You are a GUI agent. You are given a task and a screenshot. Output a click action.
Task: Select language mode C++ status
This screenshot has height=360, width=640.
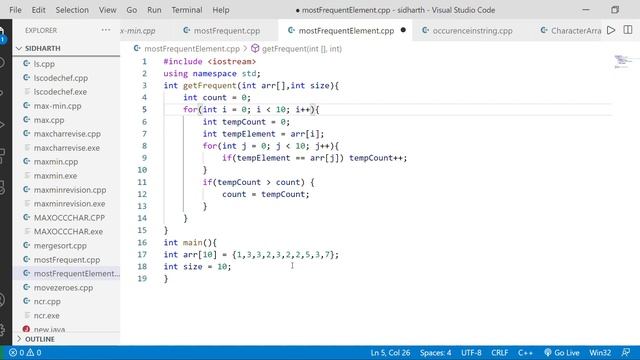[525, 353]
